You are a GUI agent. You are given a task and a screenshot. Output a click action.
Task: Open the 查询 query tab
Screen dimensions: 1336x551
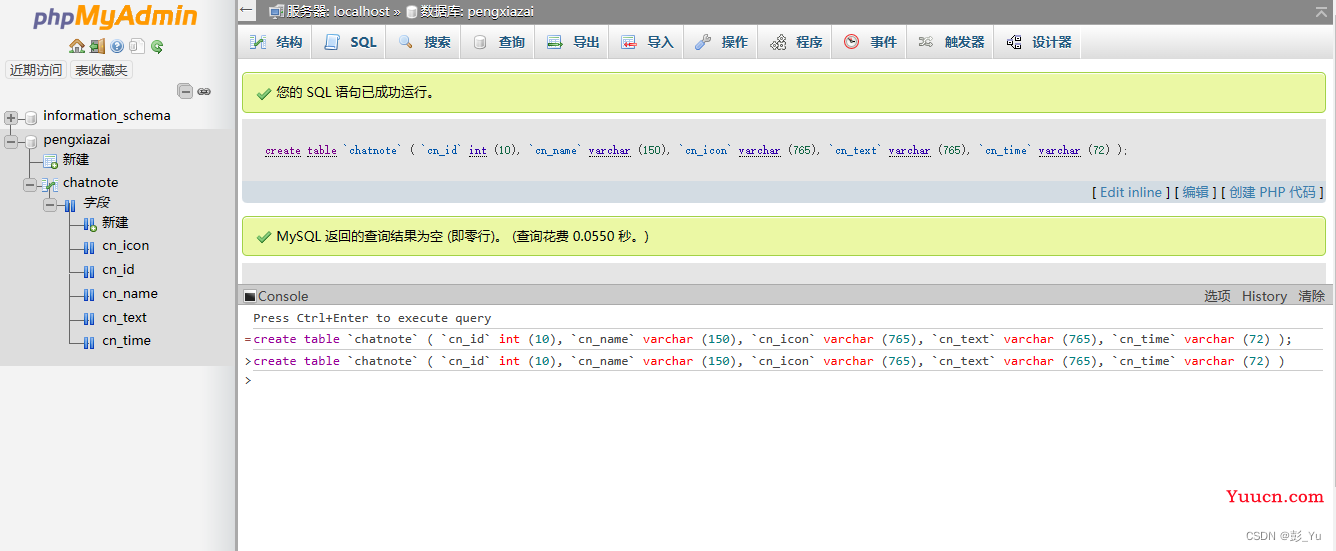coord(498,42)
